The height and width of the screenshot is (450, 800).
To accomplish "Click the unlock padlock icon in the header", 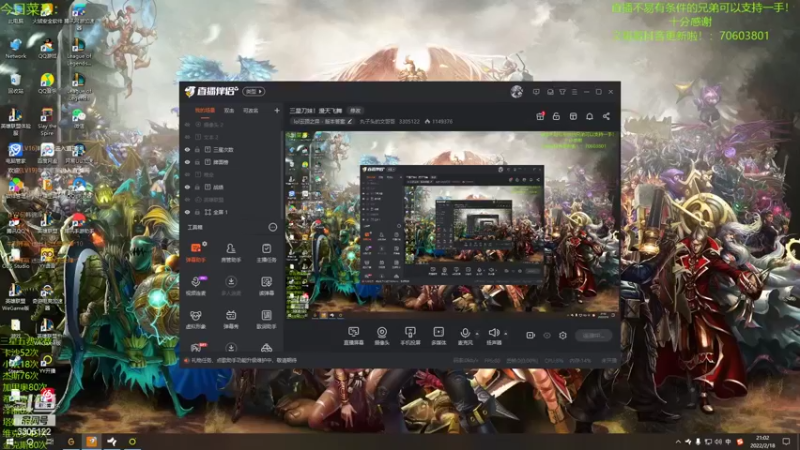I will (x=556, y=116).
